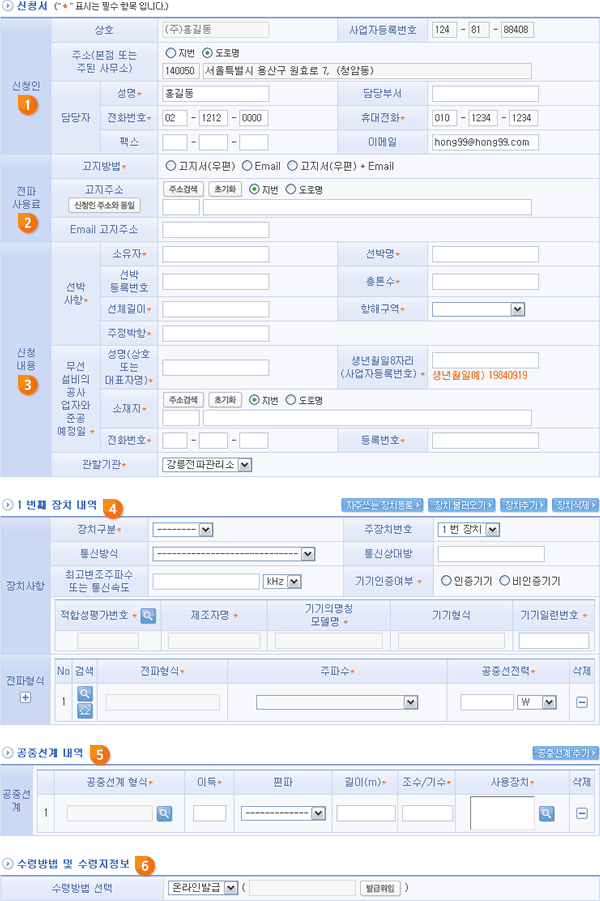Click the 적합성평가번호 search magnifier icon
This screenshot has width=600, height=901.
[148, 615]
